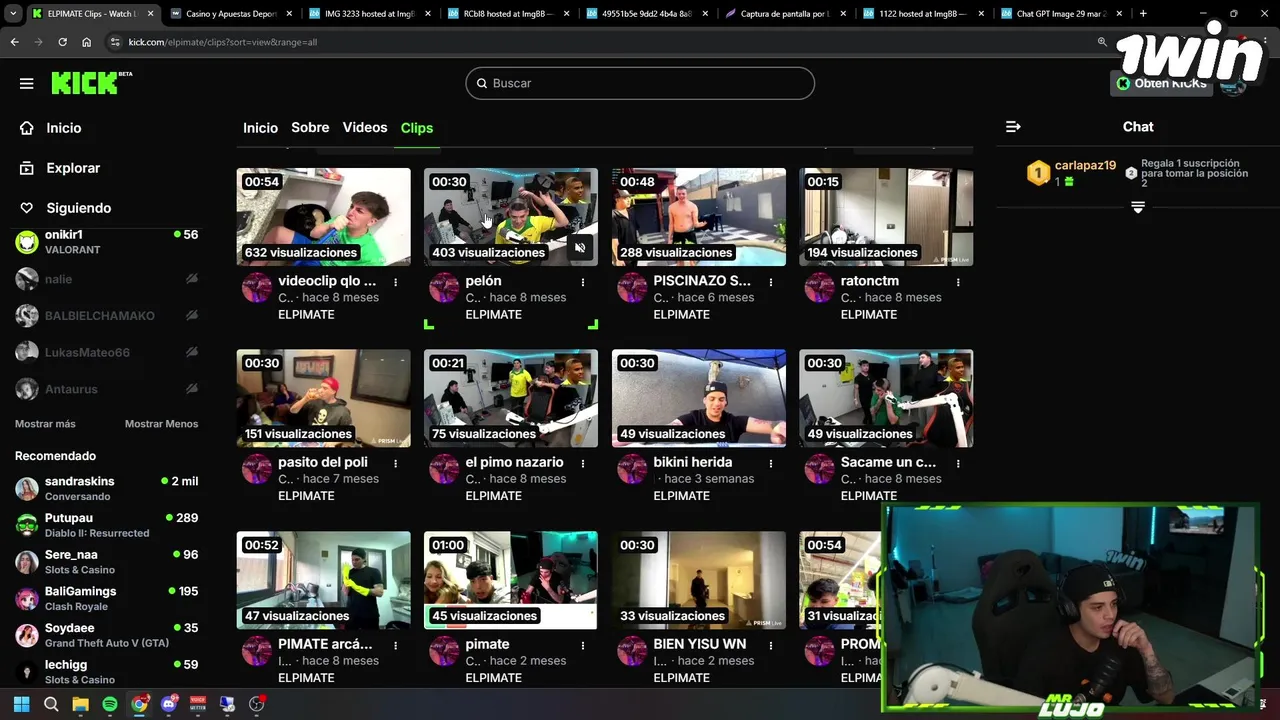The width and height of the screenshot is (1280, 720).
Task: Open options for 'el pimo nazario' clip
Action: 583,463
